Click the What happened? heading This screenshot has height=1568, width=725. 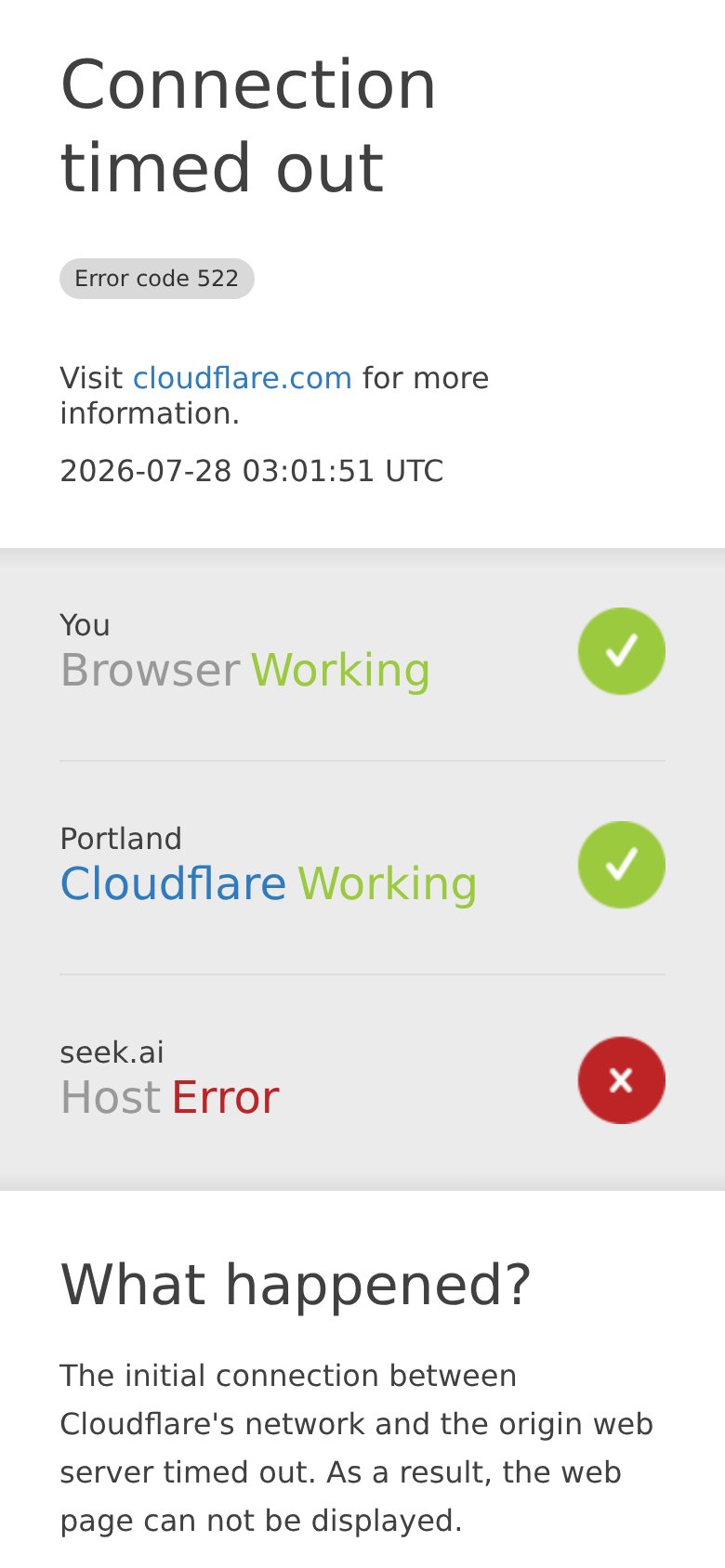(297, 1286)
